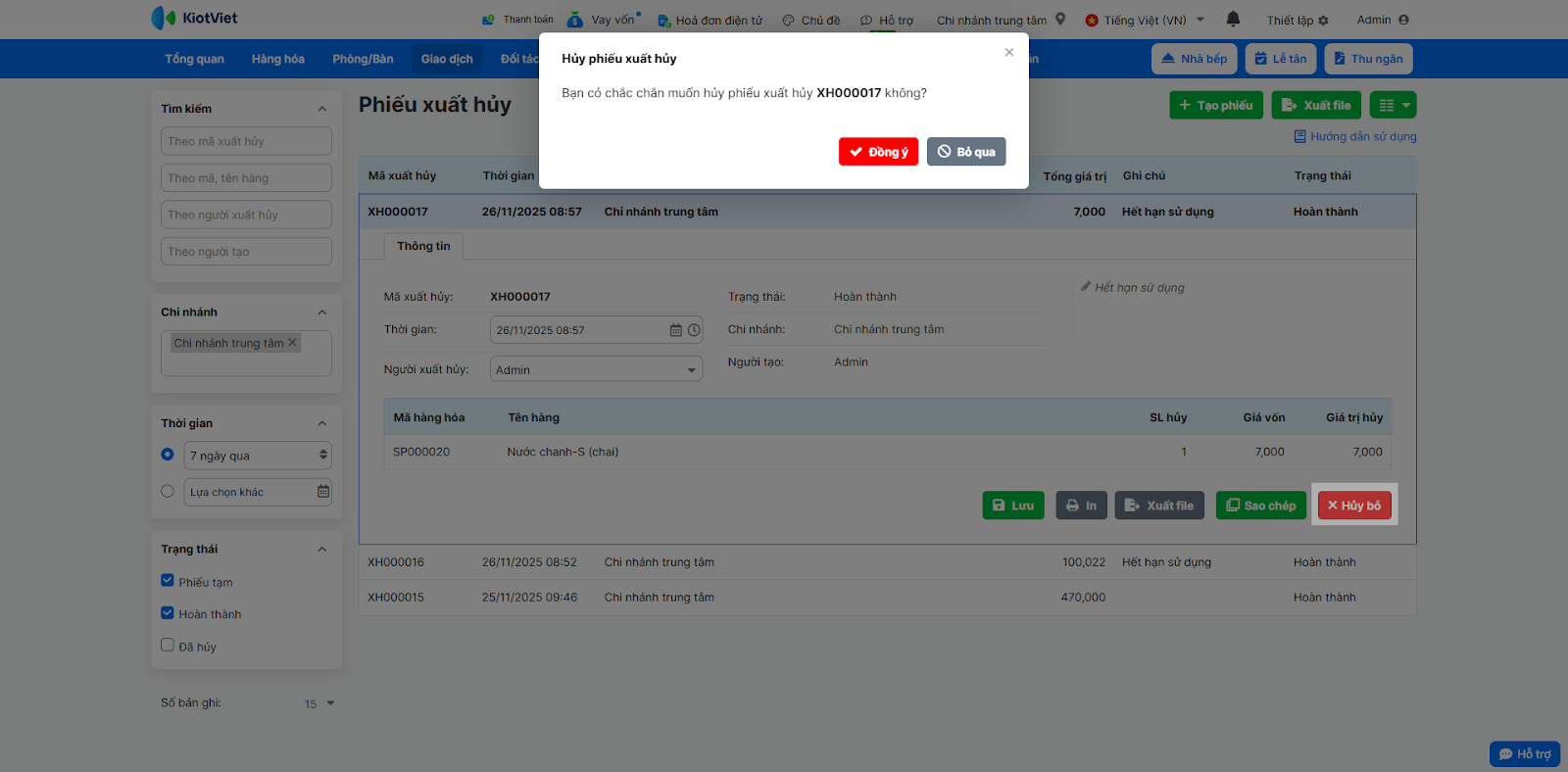Open the 7 ngày qua time range dropdown

tap(258, 456)
